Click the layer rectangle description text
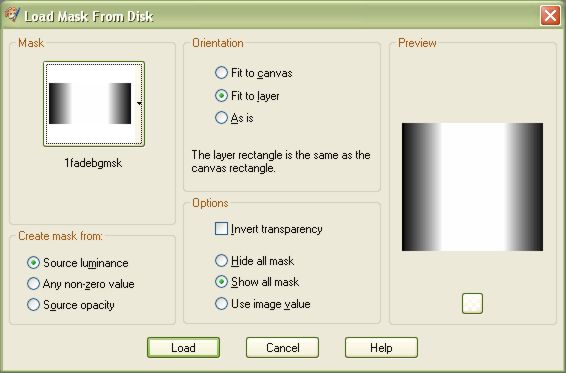566x373 pixels. coord(281,161)
